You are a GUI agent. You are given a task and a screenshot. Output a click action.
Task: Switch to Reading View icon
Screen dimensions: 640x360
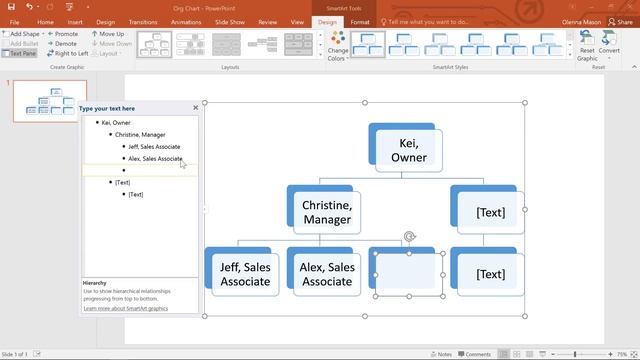(x=529, y=354)
